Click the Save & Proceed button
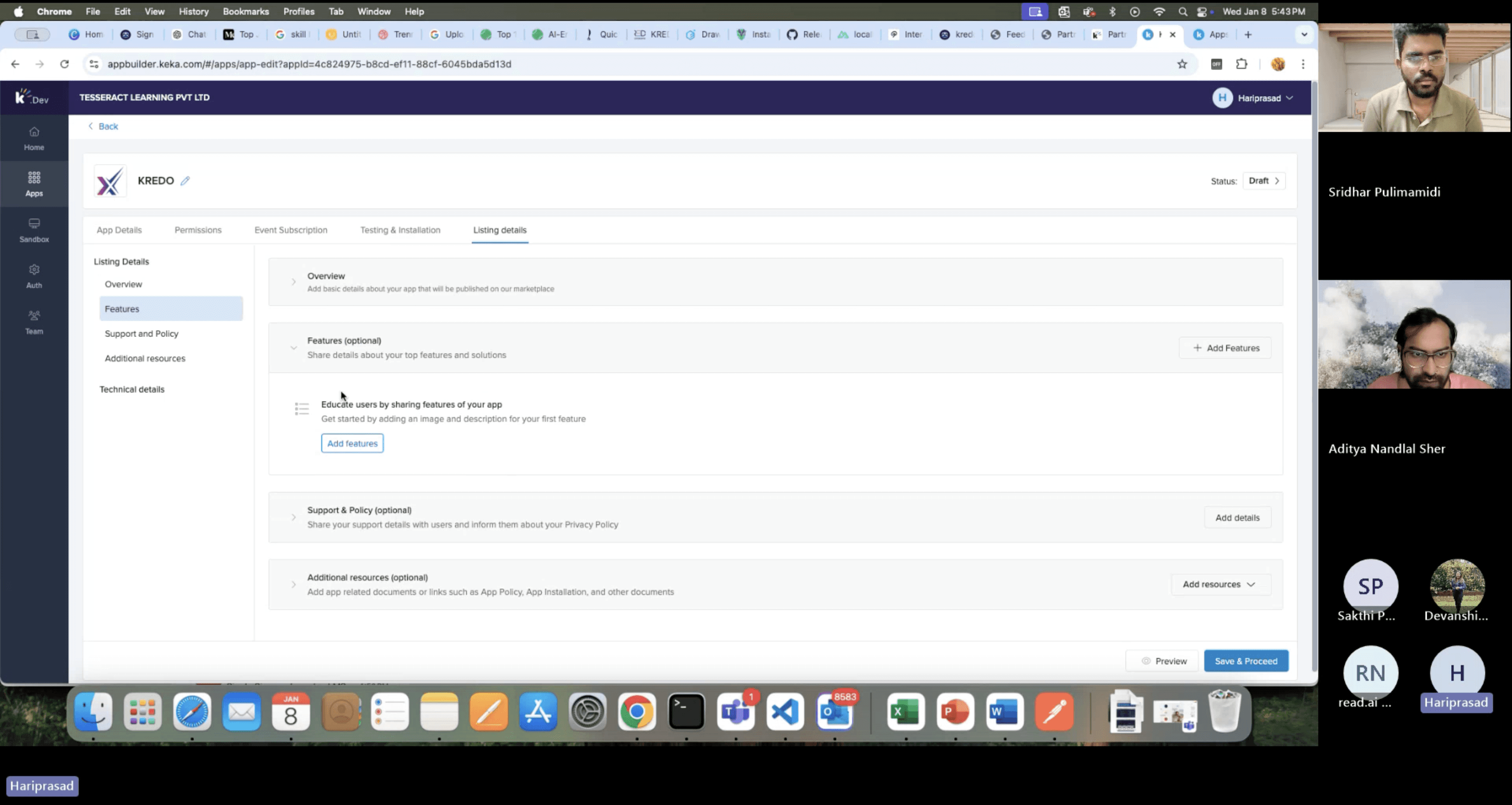 tap(1246, 661)
